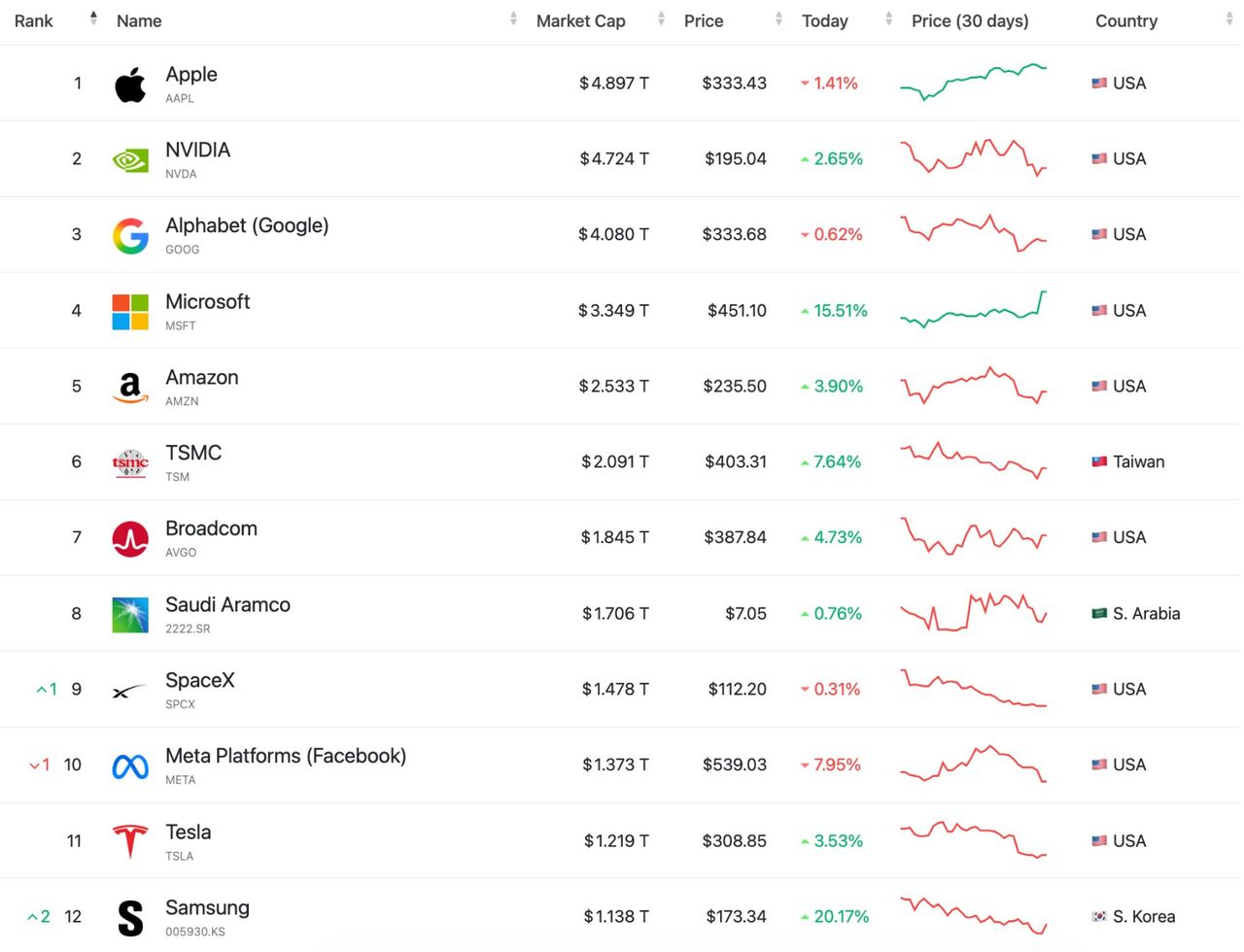Click the Taiwan flag next to TSMC
Viewport: 1244px width, 952px height.
(1099, 462)
